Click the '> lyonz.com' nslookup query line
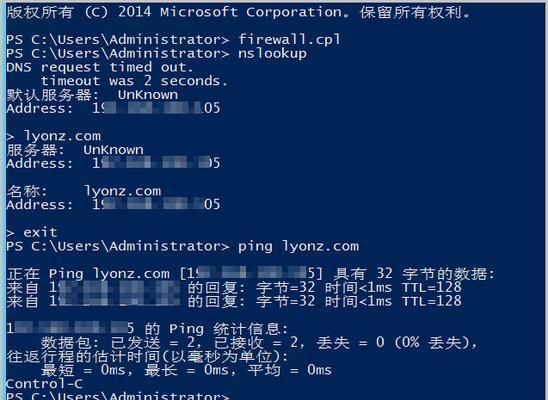This screenshot has height=400, width=548. click(53, 136)
